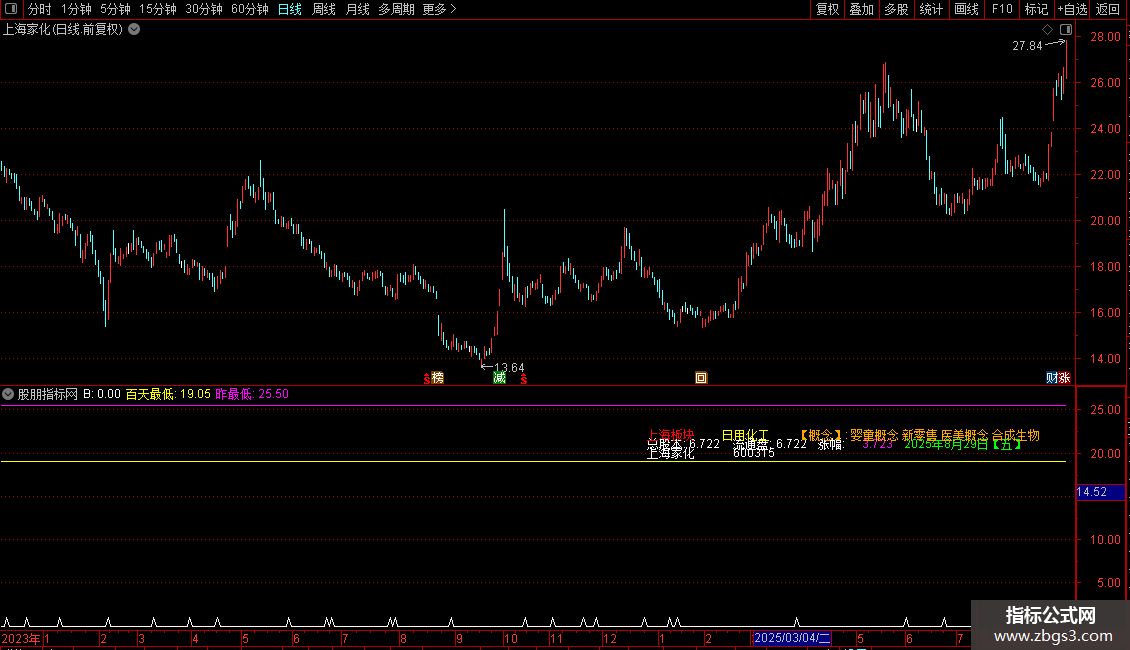Click the red 涨 marker
This screenshot has width=1130, height=650.
(x=1064, y=378)
